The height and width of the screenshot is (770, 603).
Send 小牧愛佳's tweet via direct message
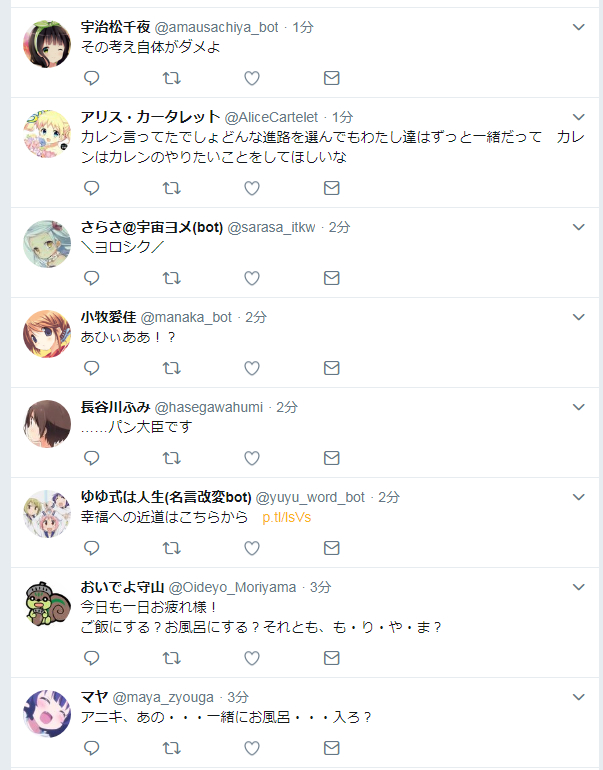click(331, 368)
